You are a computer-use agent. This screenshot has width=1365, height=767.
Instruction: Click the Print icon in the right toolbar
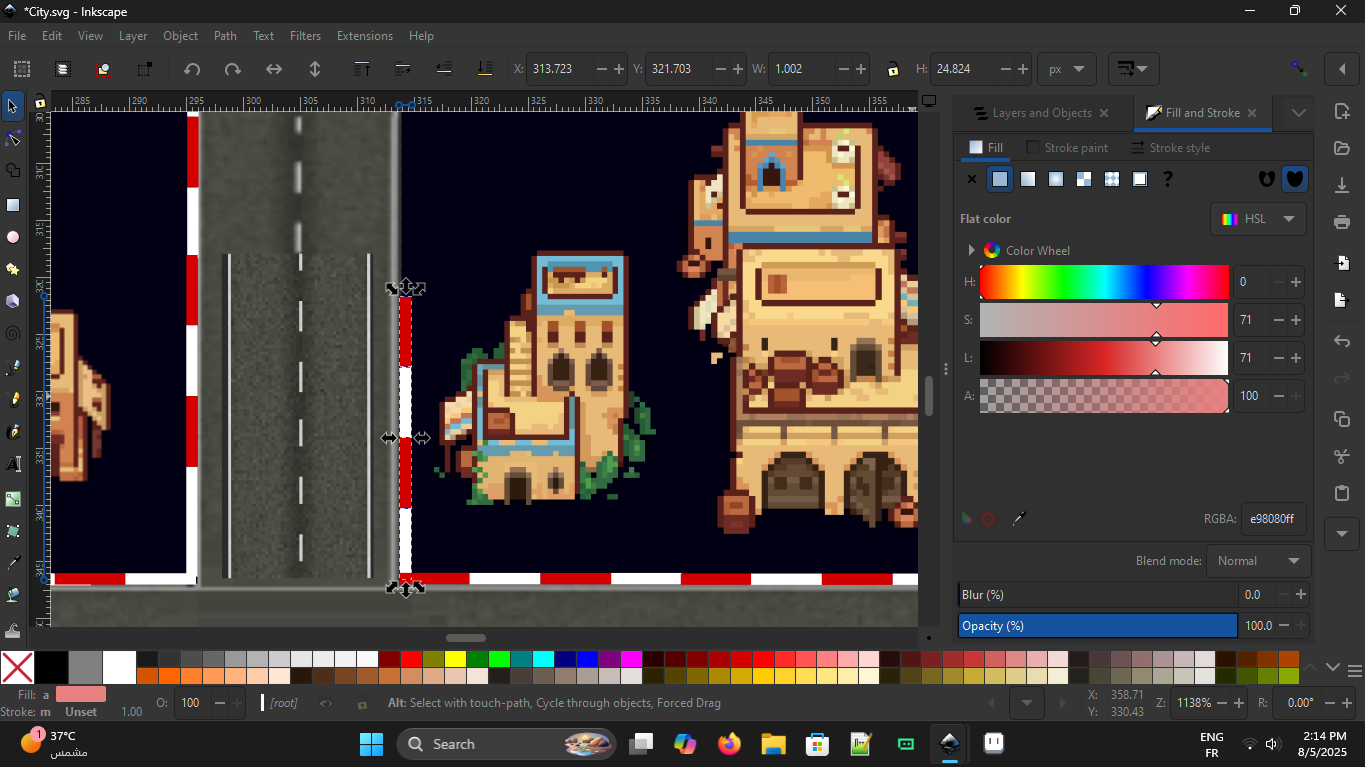pyautogui.click(x=1342, y=222)
